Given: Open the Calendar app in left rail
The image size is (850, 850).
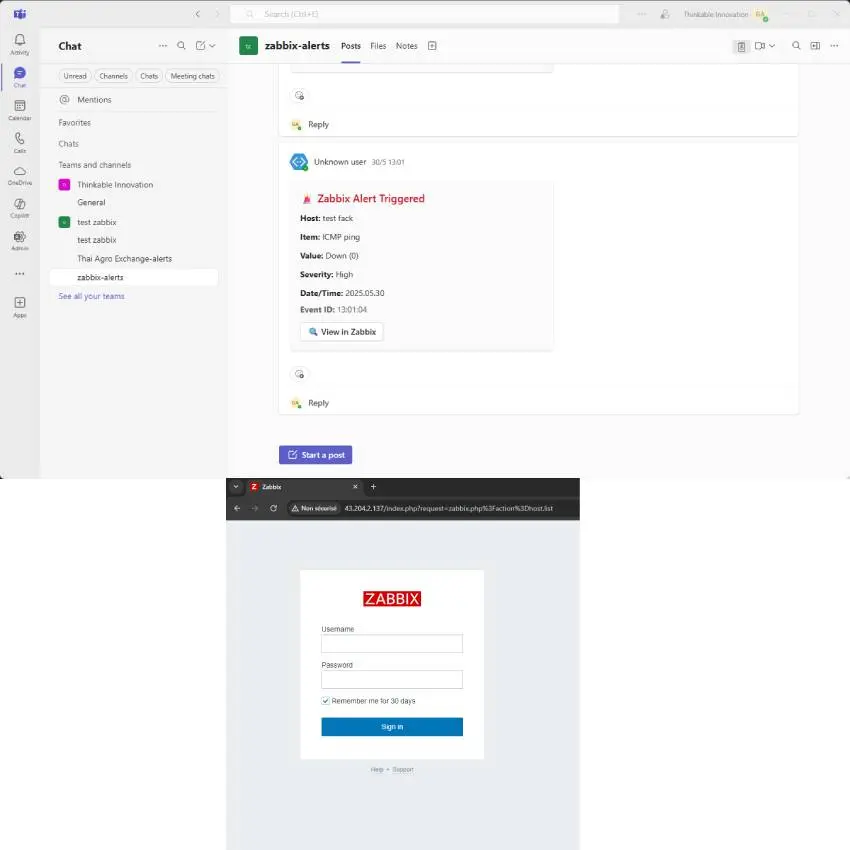Looking at the screenshot, I should (x=19, y=108).
